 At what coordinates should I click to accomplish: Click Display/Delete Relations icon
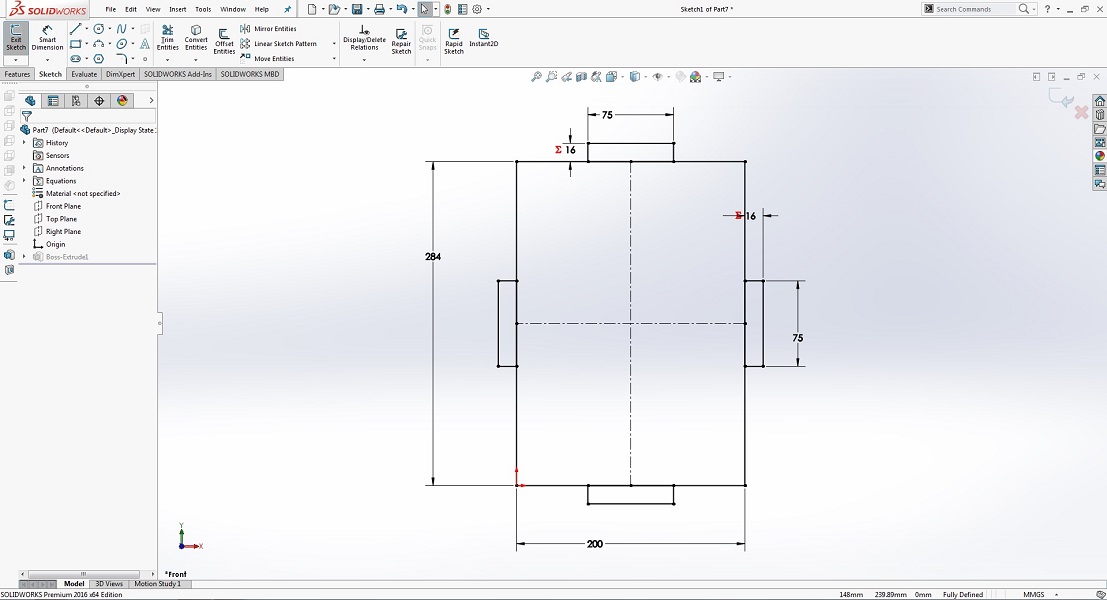pyautogui.click(x=364, y=38)
